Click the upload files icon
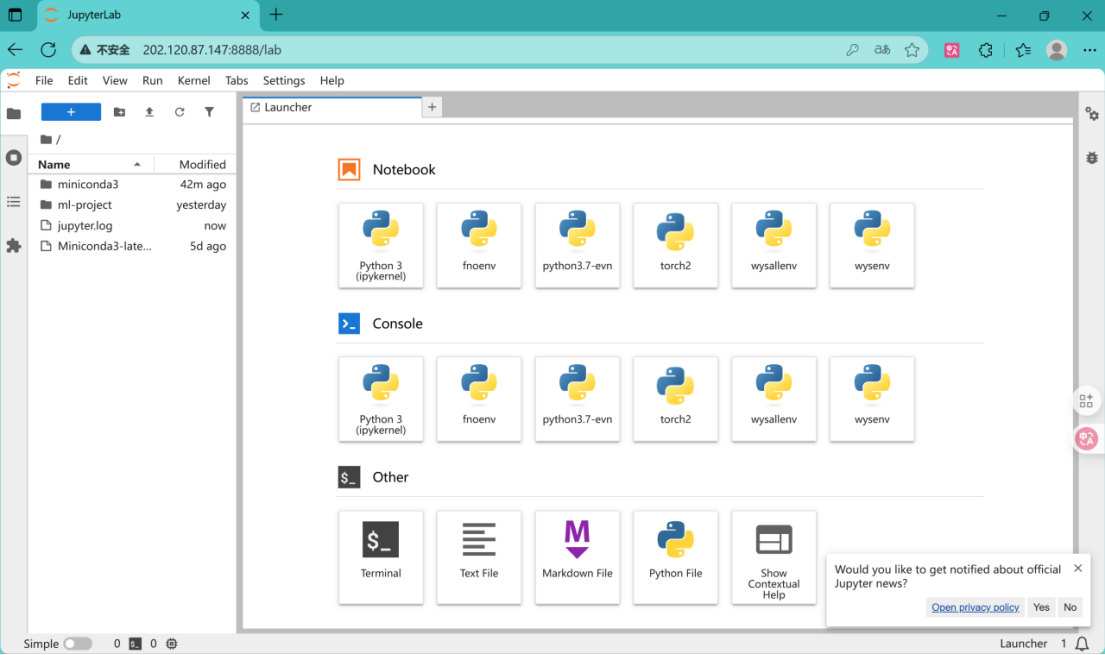The height and width of the screenshot is (655, 1105). coord(149,112)
